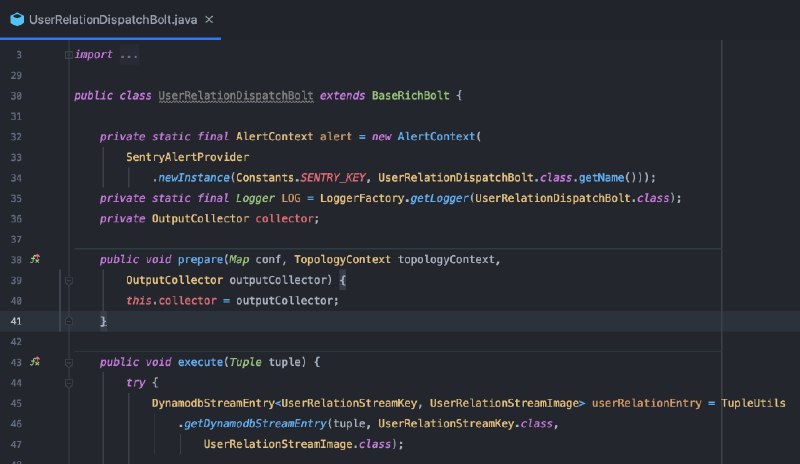Click the Java file icon in the tab
Image resolution: width=800 pixels, height=464 pixels.
tap(17, 20)
